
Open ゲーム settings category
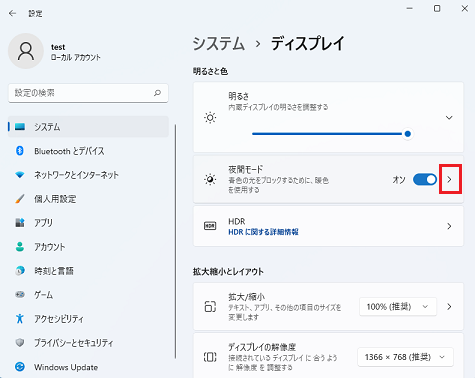[88, 295]
